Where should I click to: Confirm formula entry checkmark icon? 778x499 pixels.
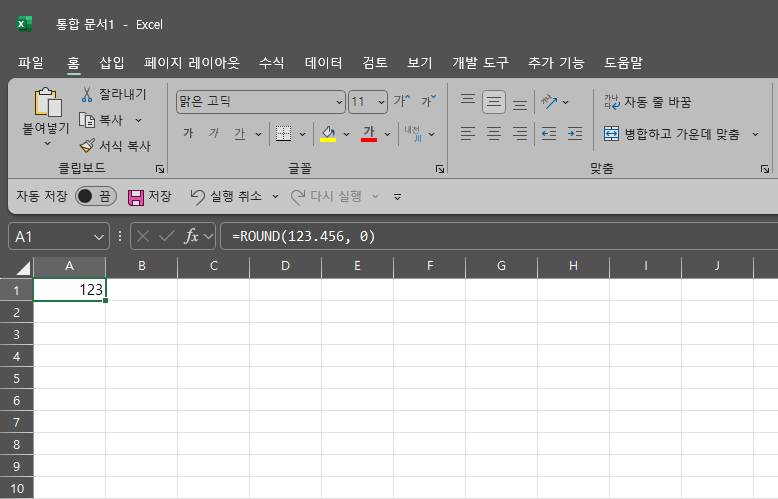[x=167, y=237]
